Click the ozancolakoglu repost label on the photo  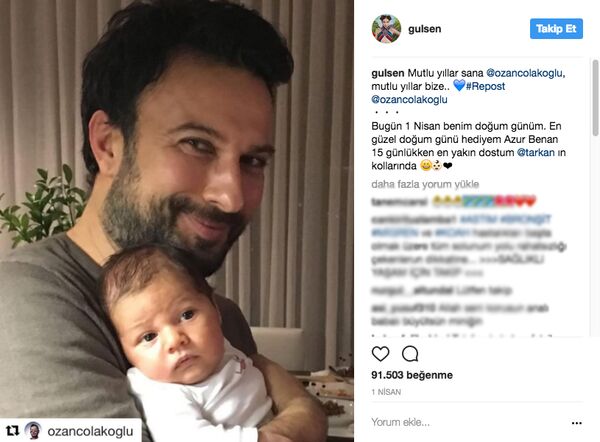coord(90,431)
